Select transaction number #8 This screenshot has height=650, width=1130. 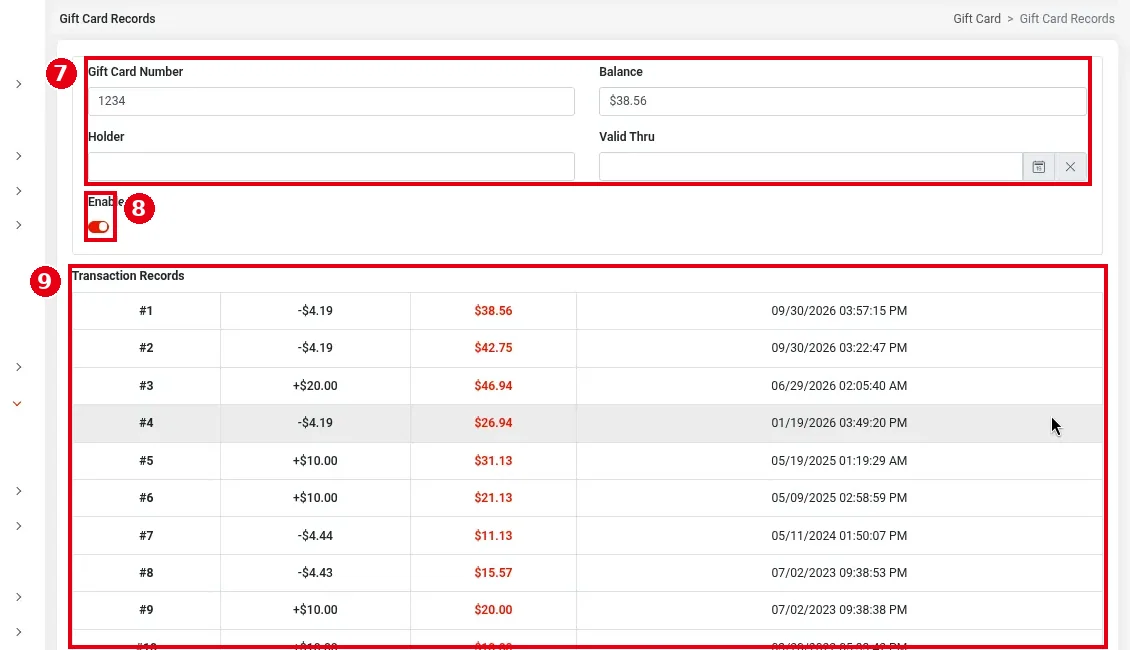point(146,572)
